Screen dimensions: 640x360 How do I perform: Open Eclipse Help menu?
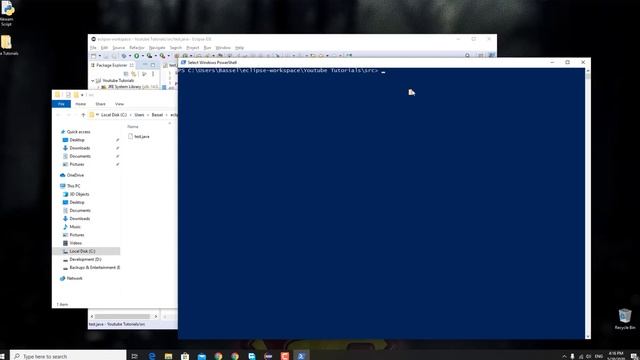[240, 48]
